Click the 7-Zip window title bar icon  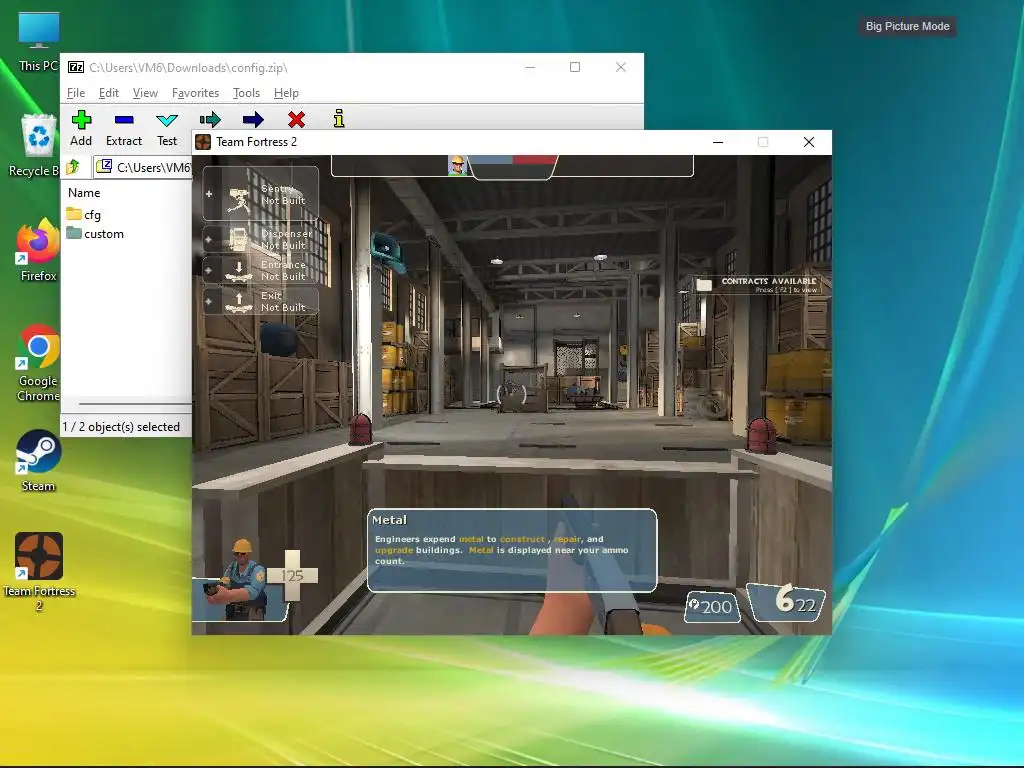[x=76, y=67]
